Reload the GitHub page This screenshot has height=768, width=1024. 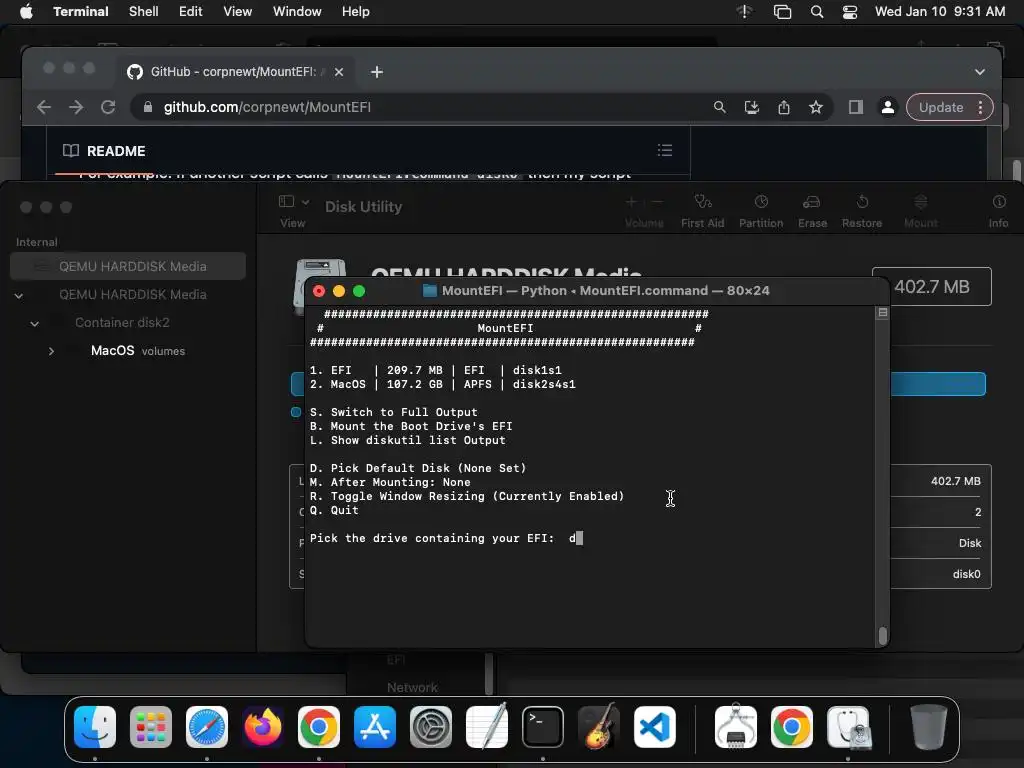click(x=108, y=107)
